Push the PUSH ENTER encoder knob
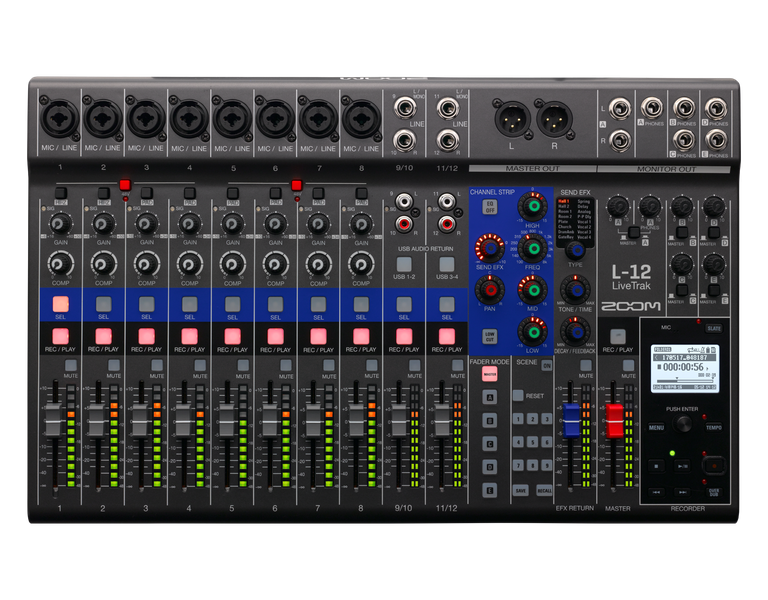The width and height of the screenshot is (768, 600). click(x=682, y=424)
